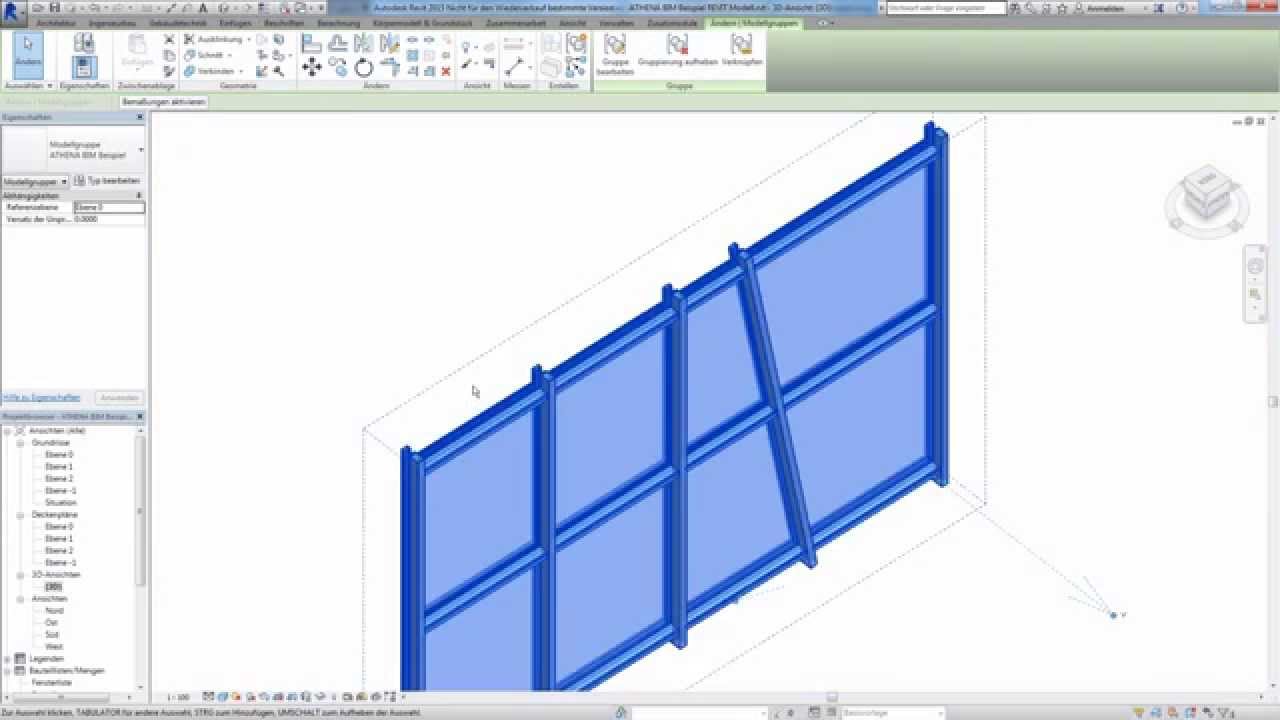The width and height of the screenshot is (1280, 720).
Task: Open the Ansicht ribbon tab
Action: point(573,22)
